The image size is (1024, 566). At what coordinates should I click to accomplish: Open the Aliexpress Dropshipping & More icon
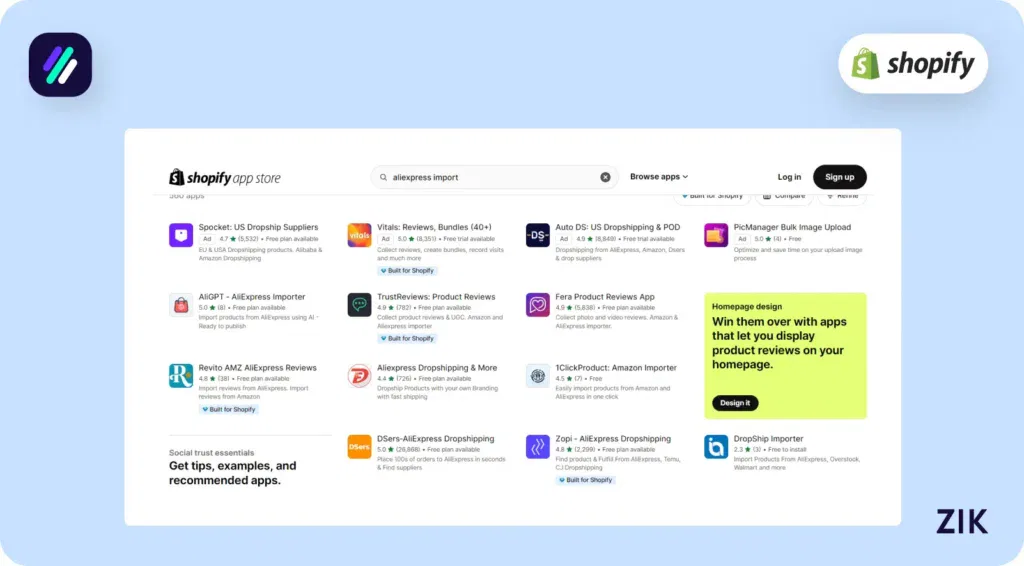click(x=359, y=376)
